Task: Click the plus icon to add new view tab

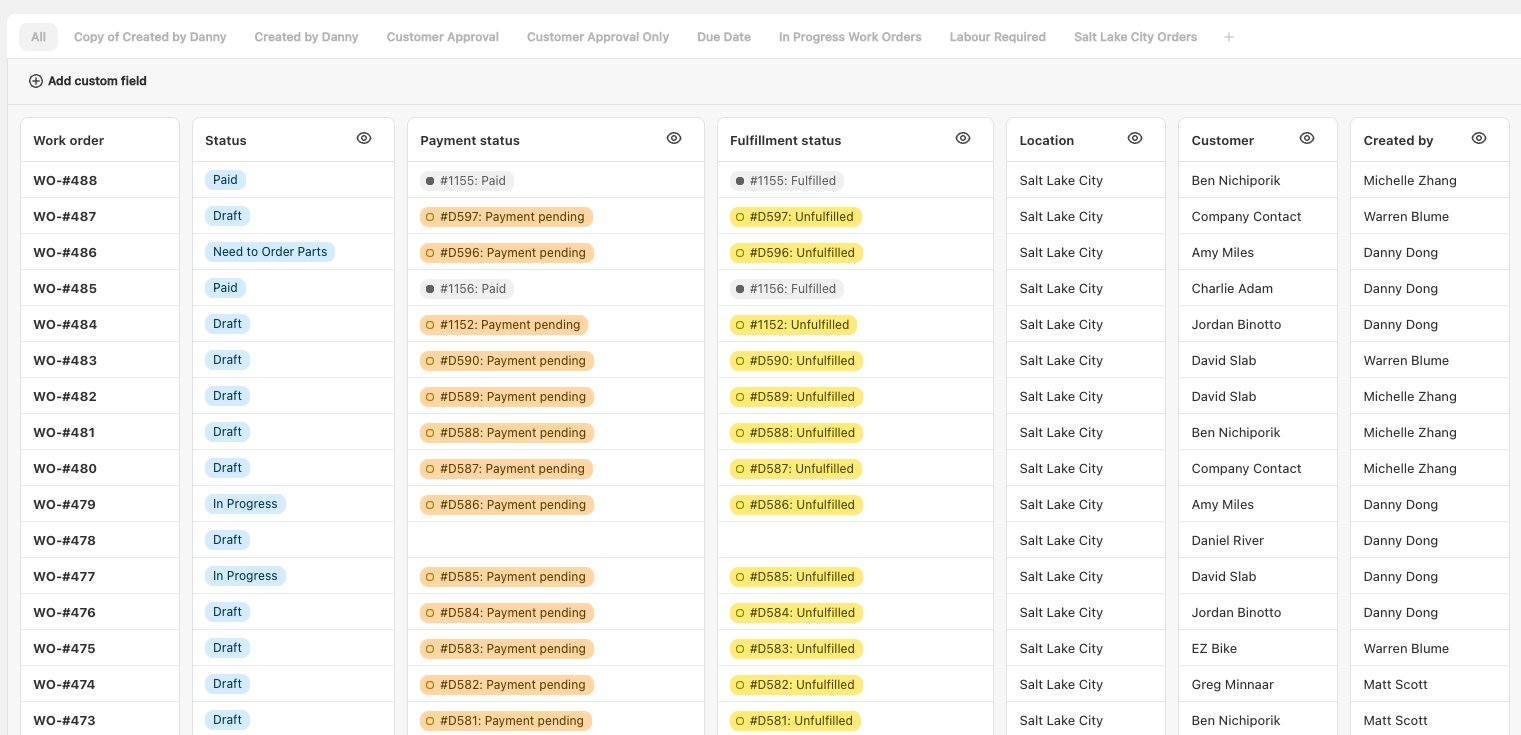Action: click(1229, 37)
